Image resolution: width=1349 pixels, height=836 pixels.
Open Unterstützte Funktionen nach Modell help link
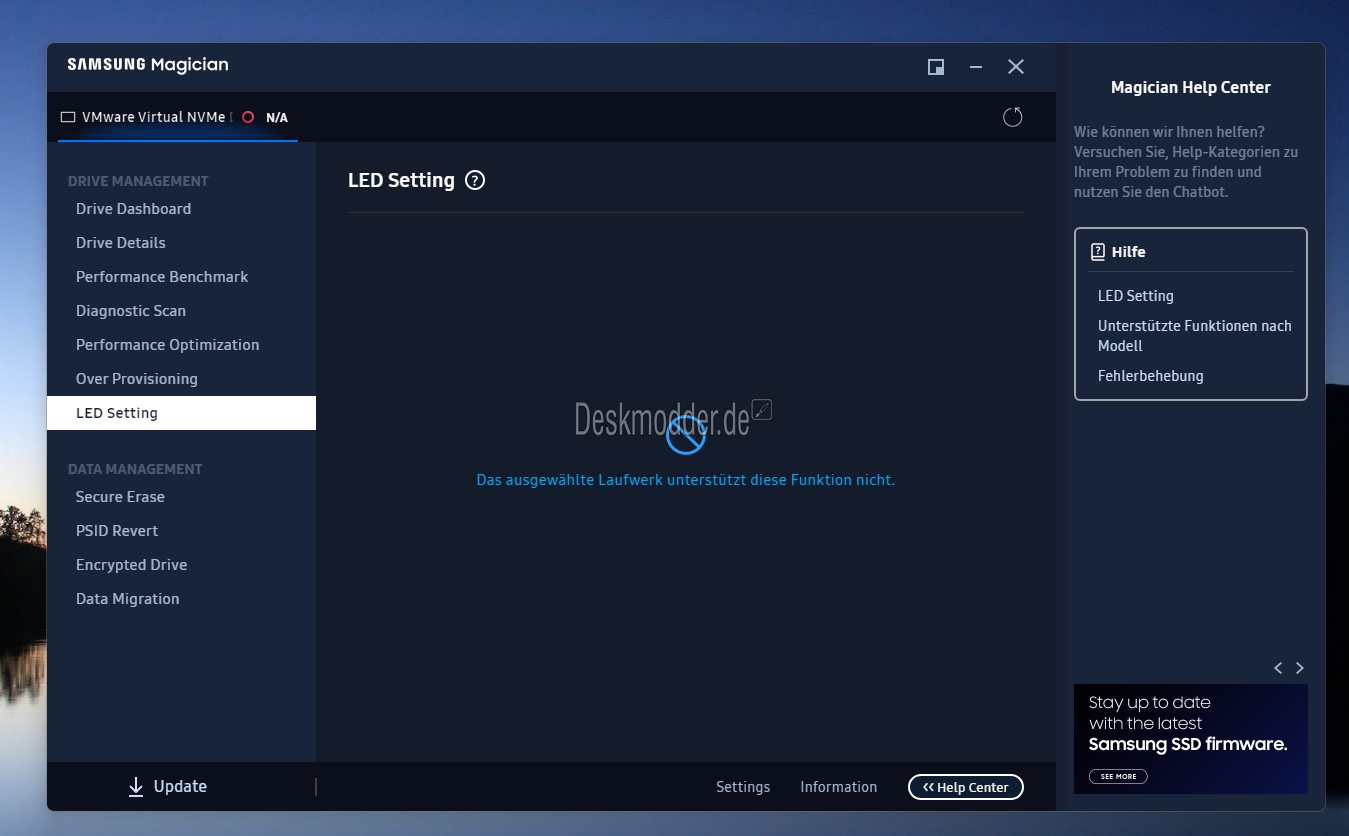1194,336
